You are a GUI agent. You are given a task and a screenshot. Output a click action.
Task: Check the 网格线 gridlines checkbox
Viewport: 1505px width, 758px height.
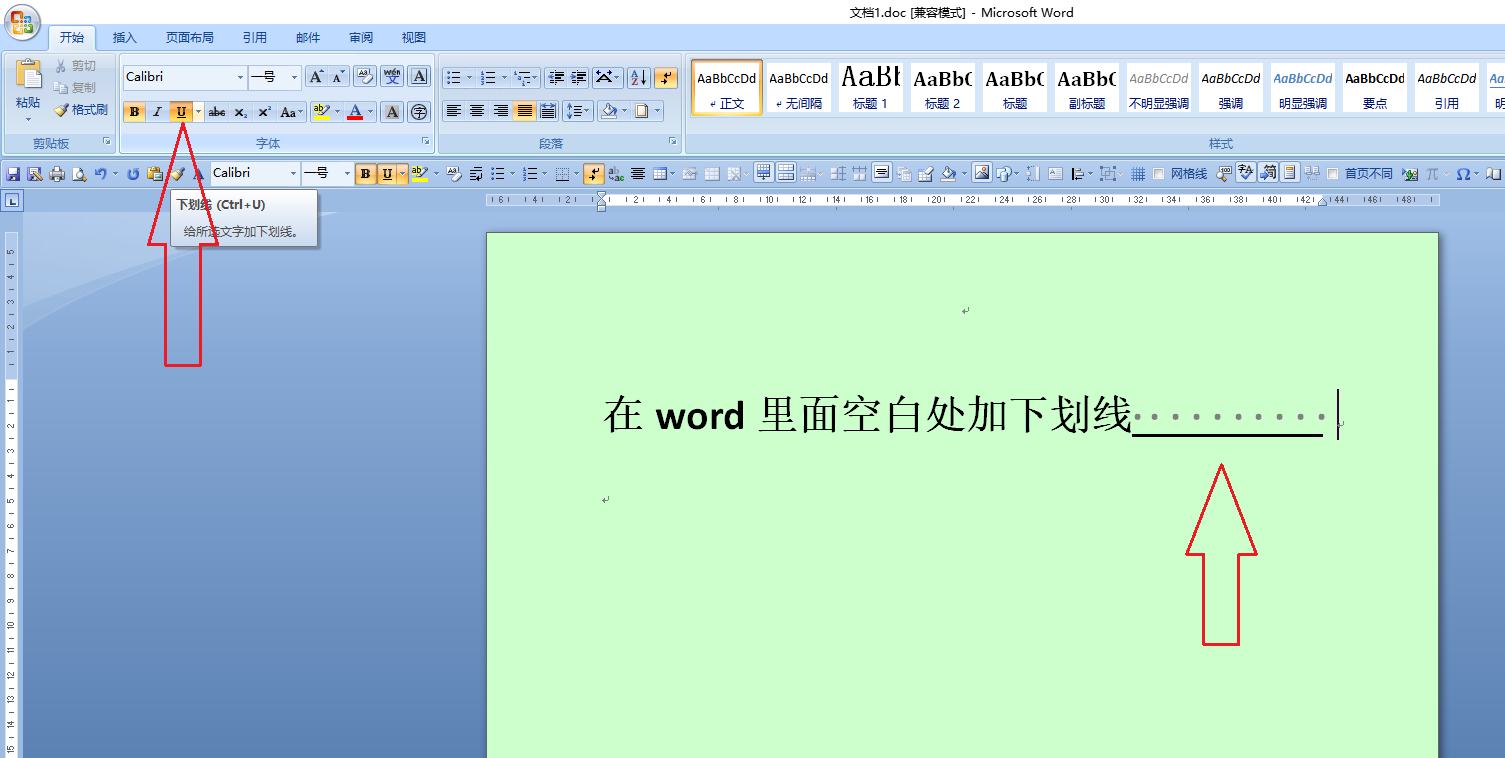pyautogui.click(x=1159, y=174)
